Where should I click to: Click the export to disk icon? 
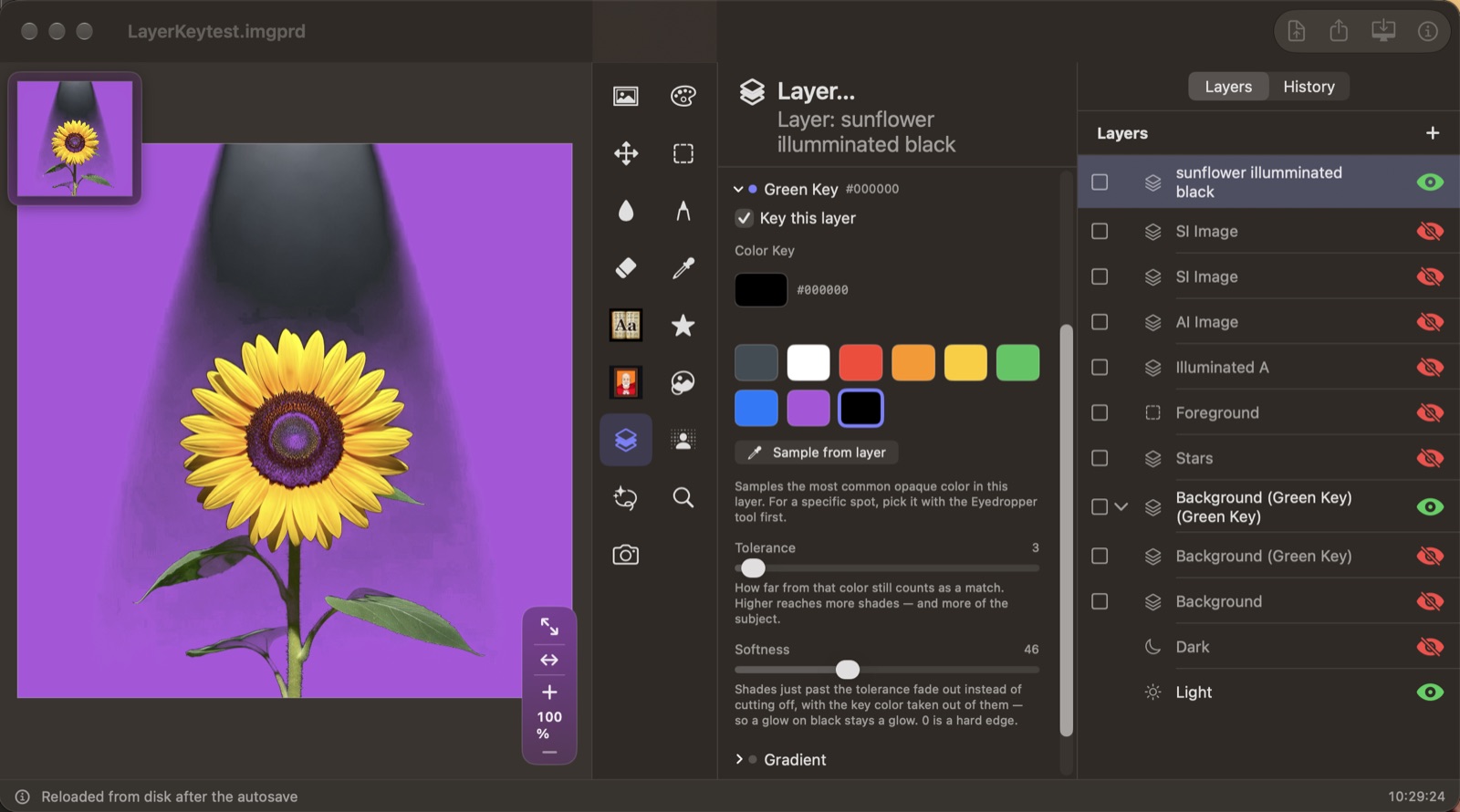tap(1383, 31)
